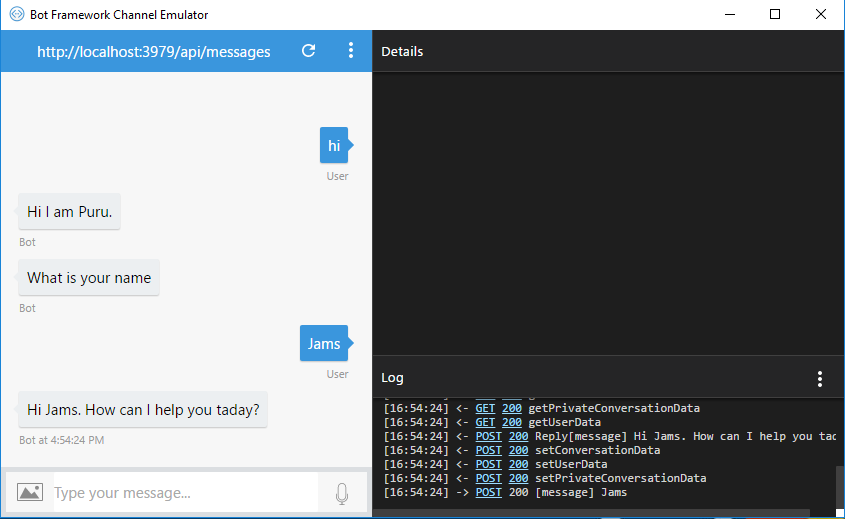This screenshot has width=845, height=519.
Task: Open 200 link on getPrivateConversationData log row
Action: pyautogui.click(x=511, y=408)
